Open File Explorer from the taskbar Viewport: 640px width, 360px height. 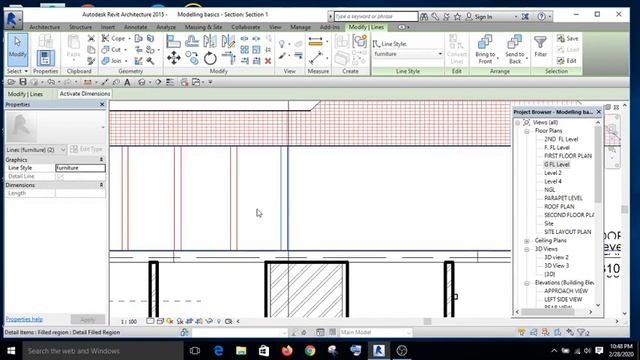point(241,351)
